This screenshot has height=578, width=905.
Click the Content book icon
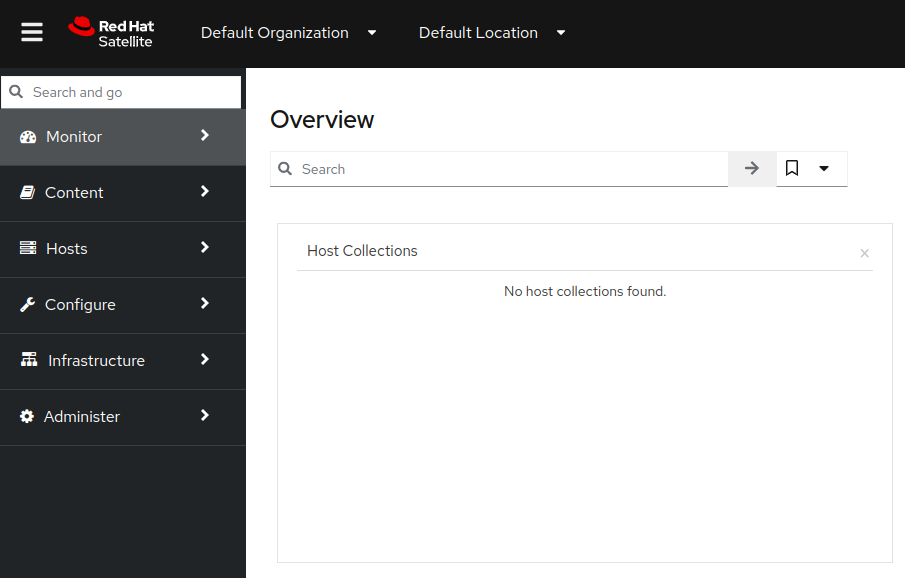click(27, 193)
